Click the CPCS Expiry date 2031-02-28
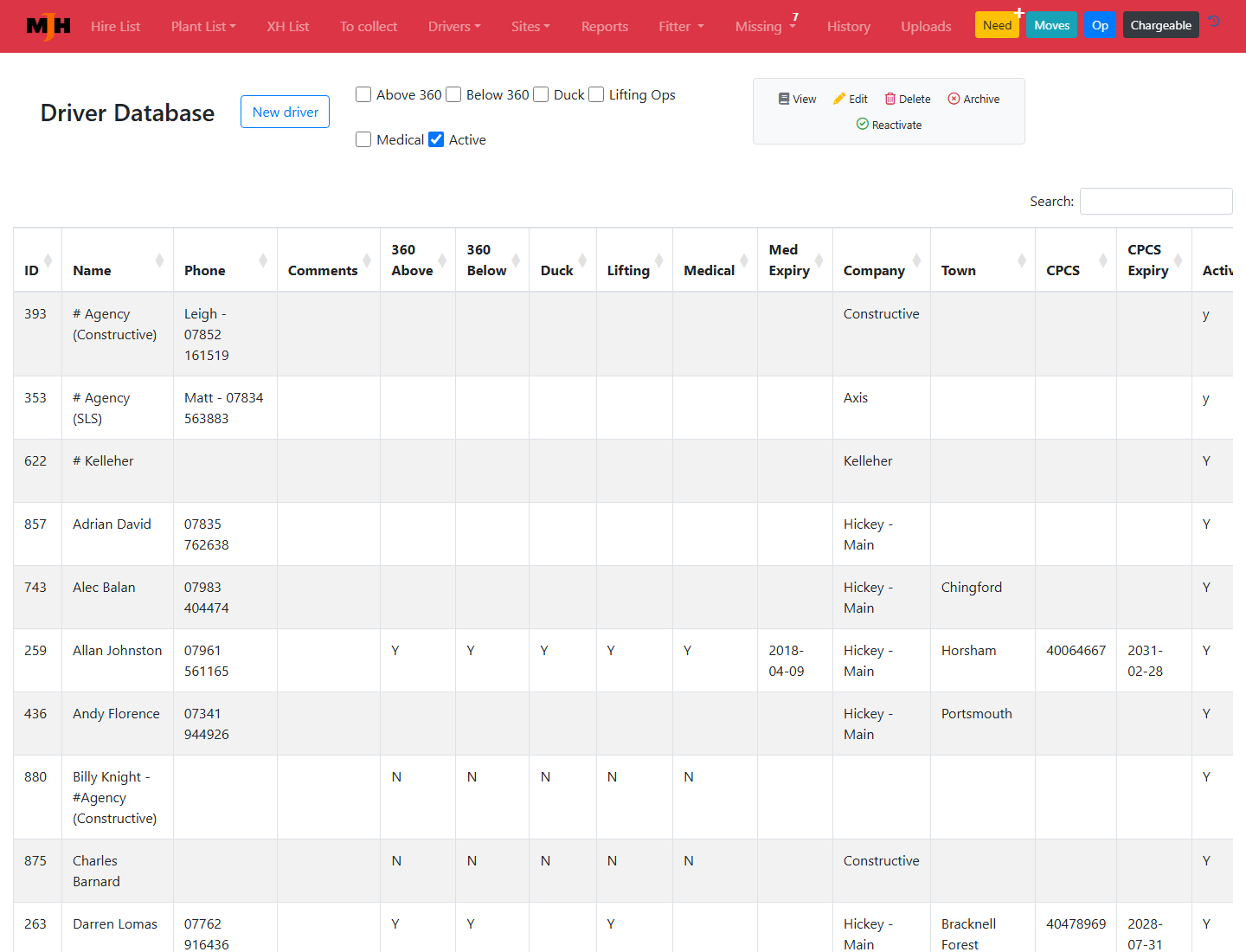1246x952 pixels. [1146, 661]
